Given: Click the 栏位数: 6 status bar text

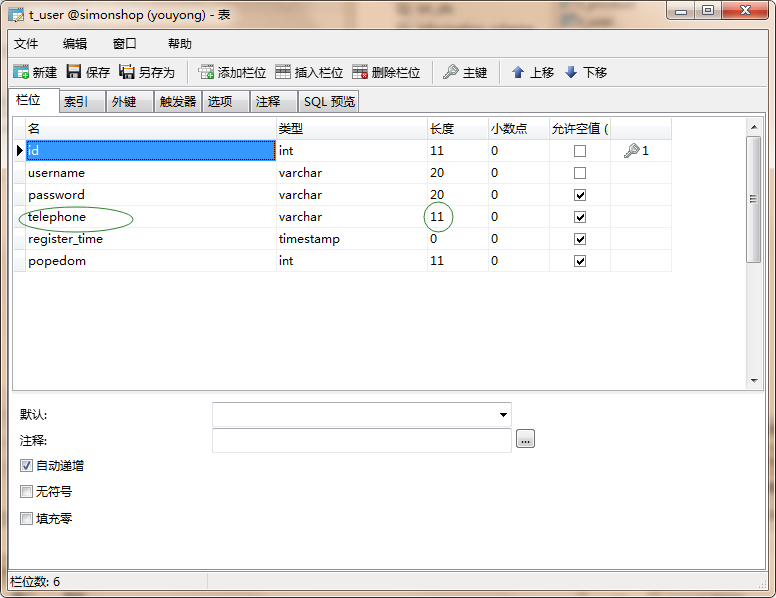Looking at the screenshot, I should (x=35, y=582).
